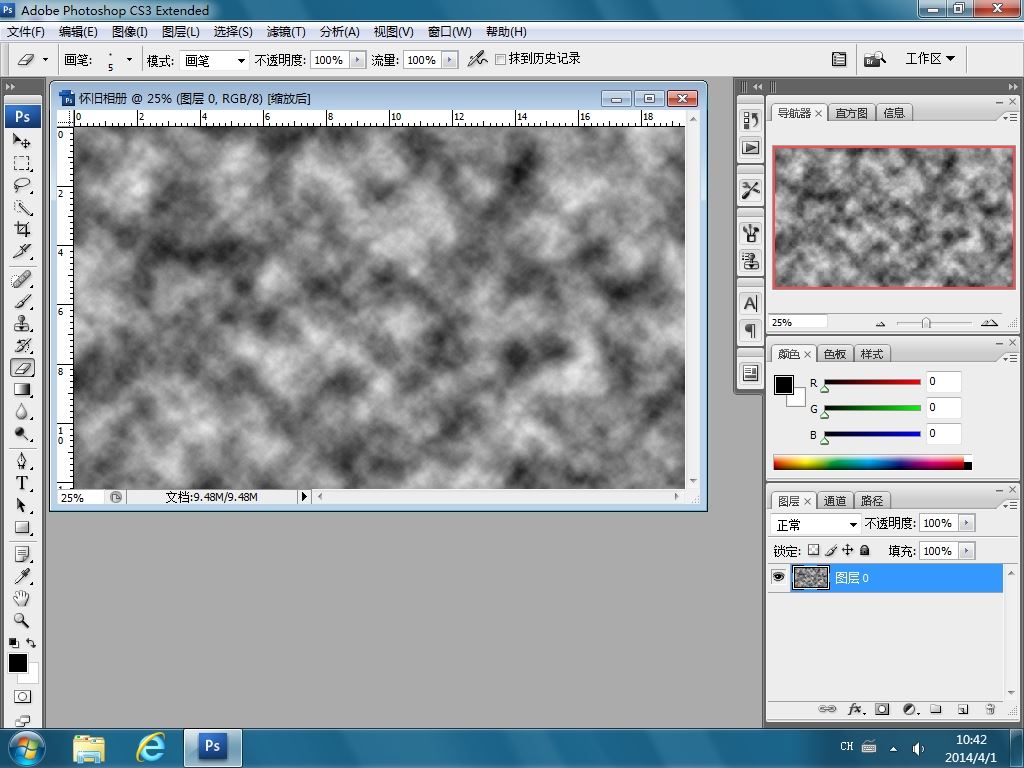
Task: Open the Windows Start button
Action: pyautogui.click(x=26, y=746)
